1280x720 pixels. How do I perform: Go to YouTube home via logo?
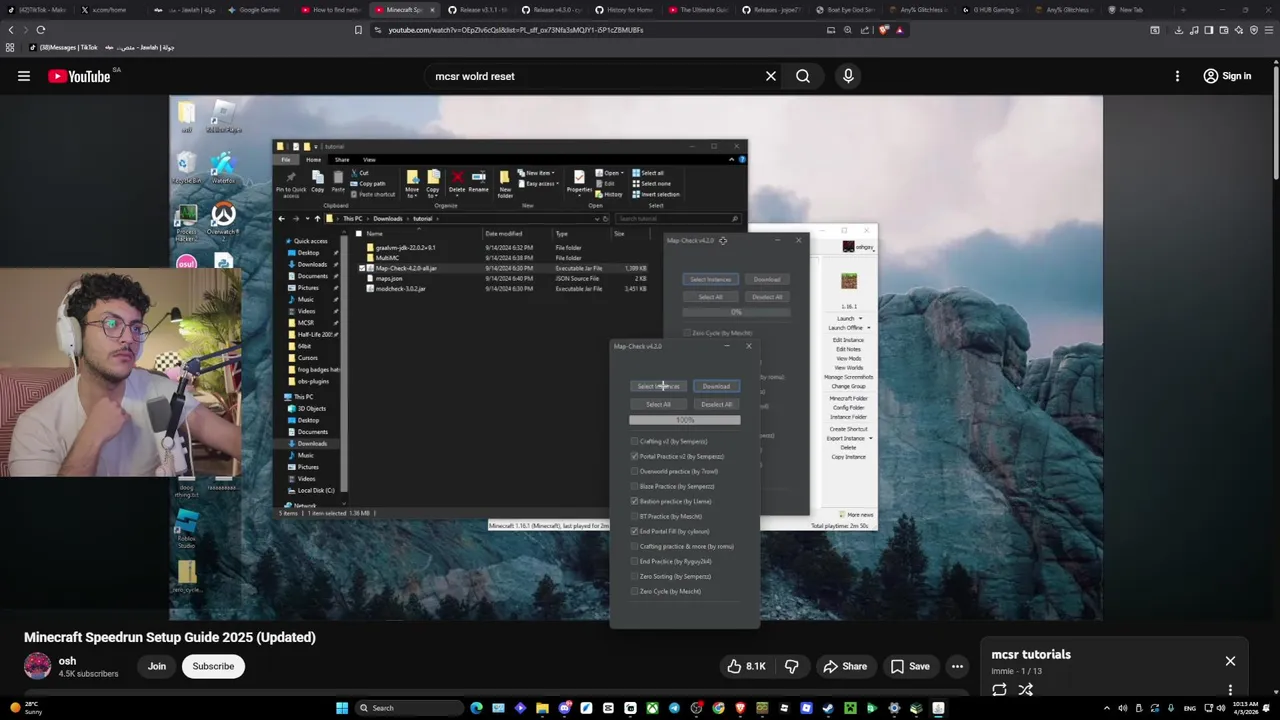tap(79, 76)
